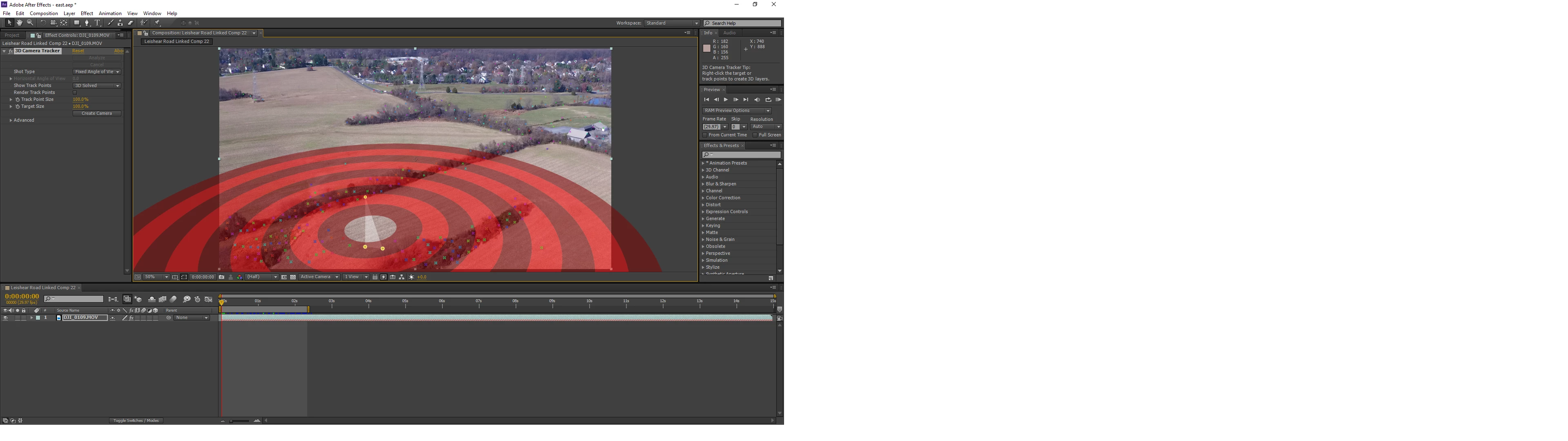Select the Puppet Pin tool
Screen dimensions: 1568x441
click(158, 22)
